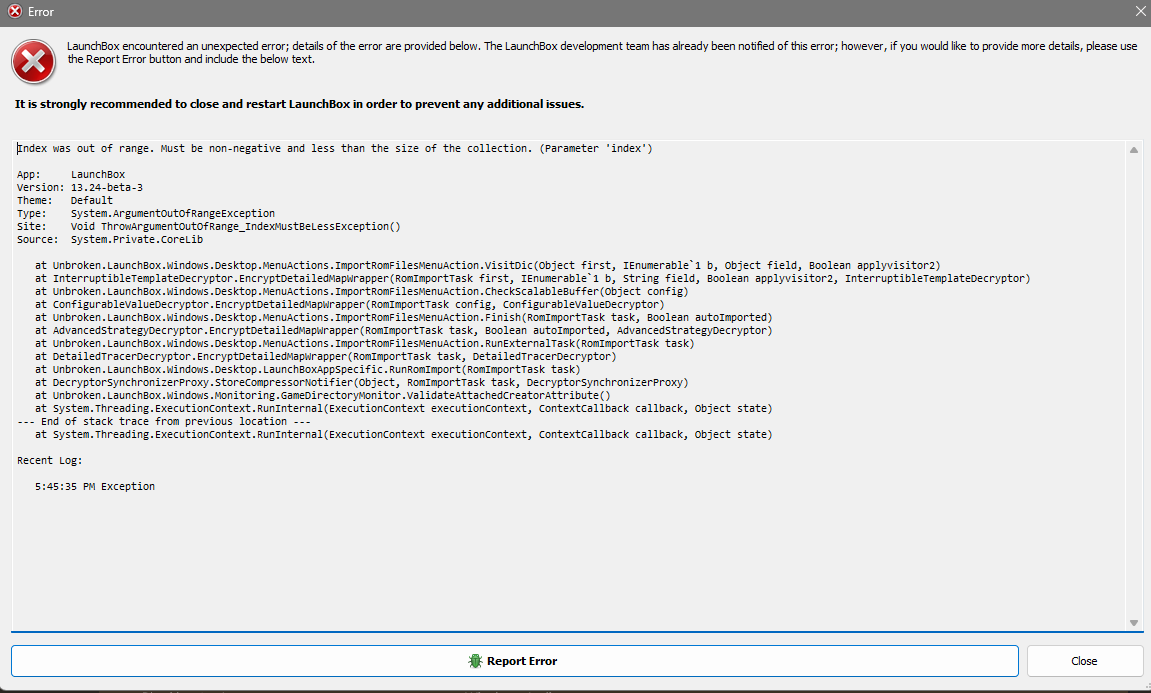Click the stack line containing 'Finish(RomImportTask task'
The image size is (1151, 693).
pos(403,317)
